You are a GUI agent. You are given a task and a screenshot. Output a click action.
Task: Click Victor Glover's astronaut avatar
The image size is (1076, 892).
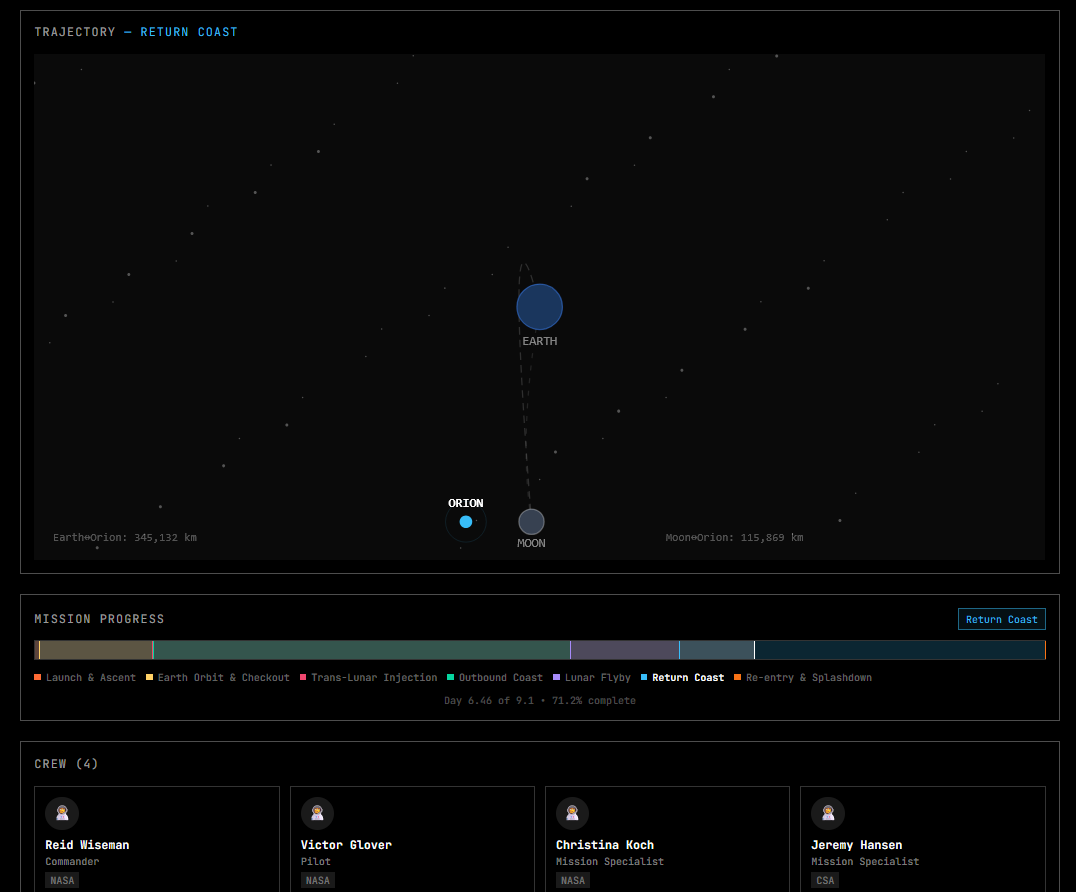pos(317,813)
